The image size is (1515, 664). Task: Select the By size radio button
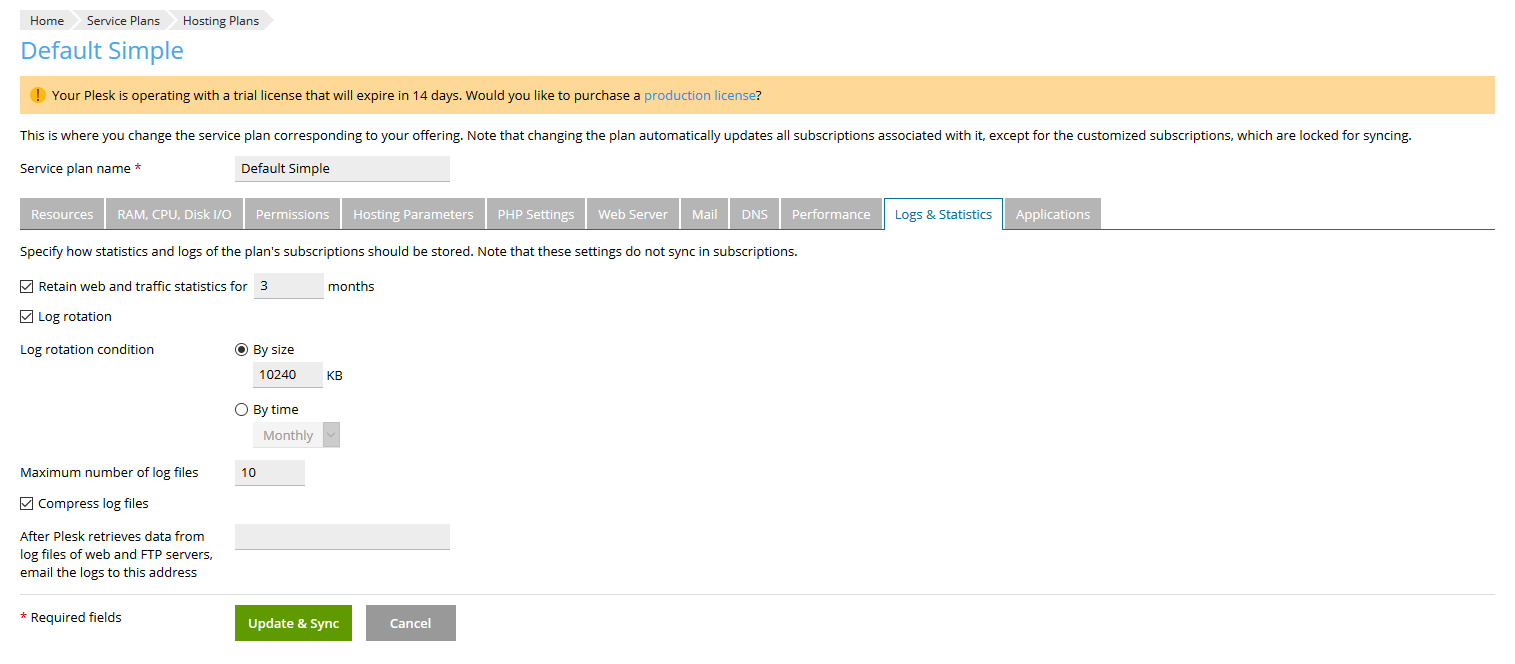pos(241,350)
